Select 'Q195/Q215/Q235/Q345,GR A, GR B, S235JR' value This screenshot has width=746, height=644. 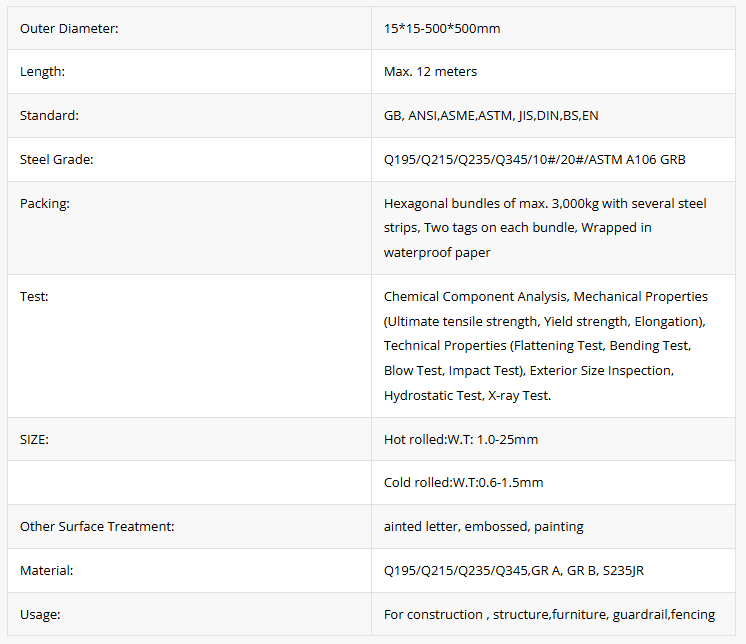[514, 571]
